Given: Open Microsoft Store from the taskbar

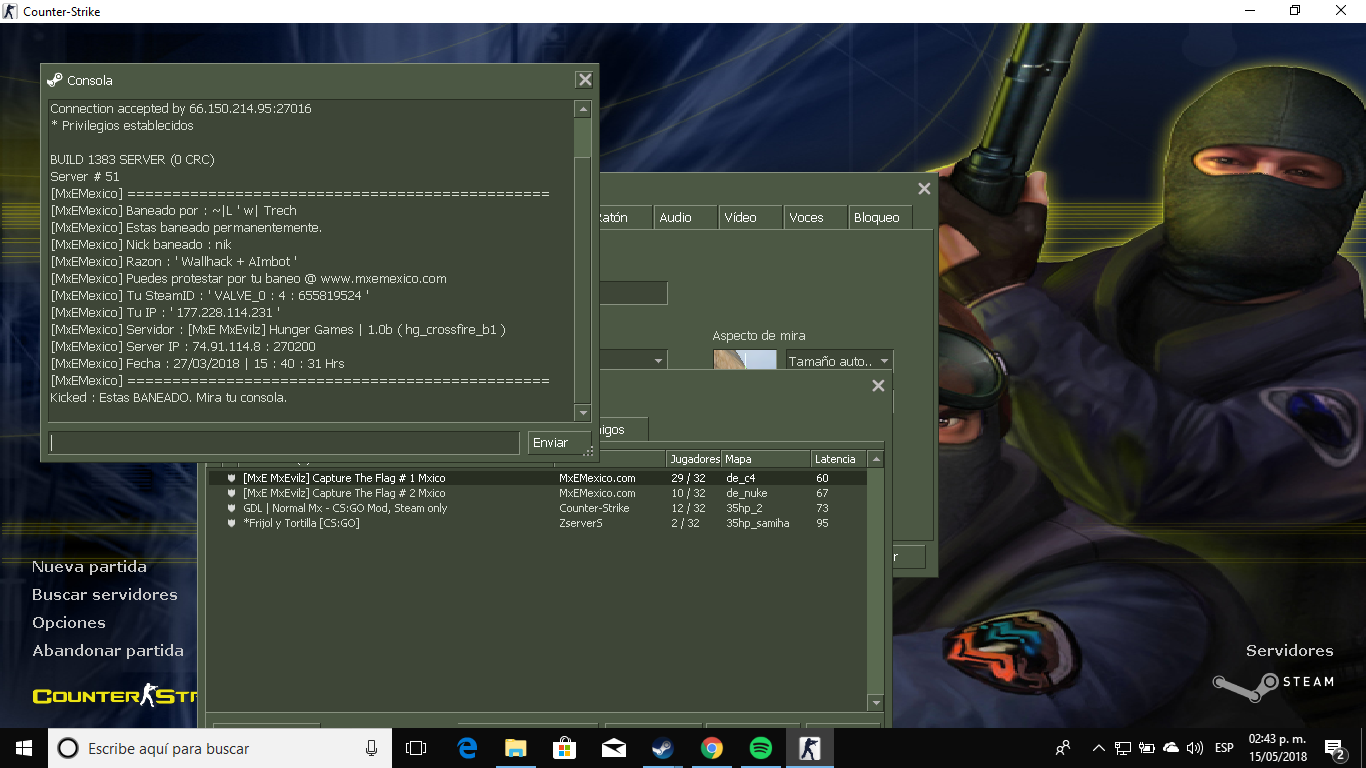Looking at the screenshot, I should point(565,748).
